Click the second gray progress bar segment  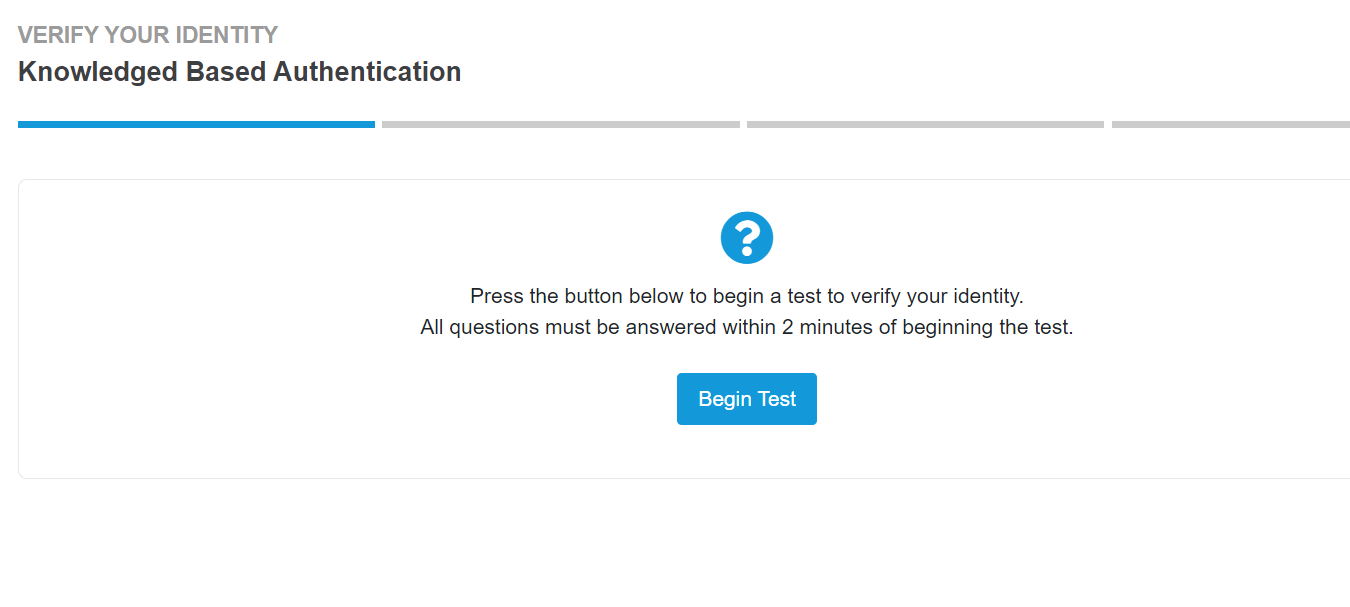[x=560, y=124]
